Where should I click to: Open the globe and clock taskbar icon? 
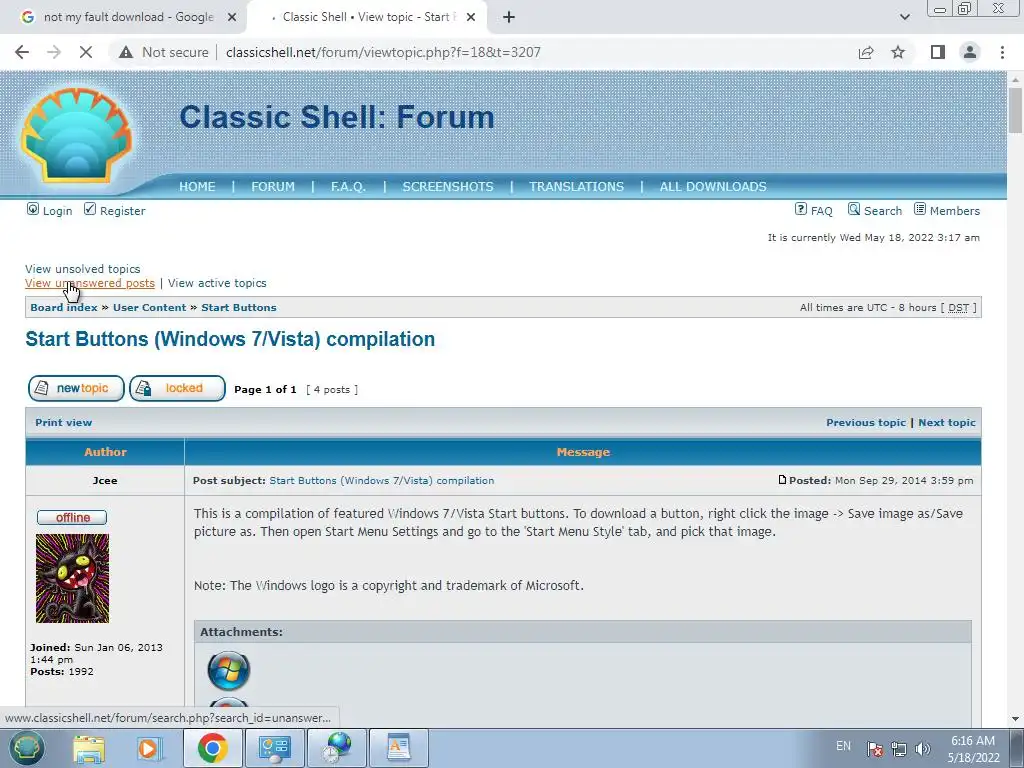pos(337,748)
